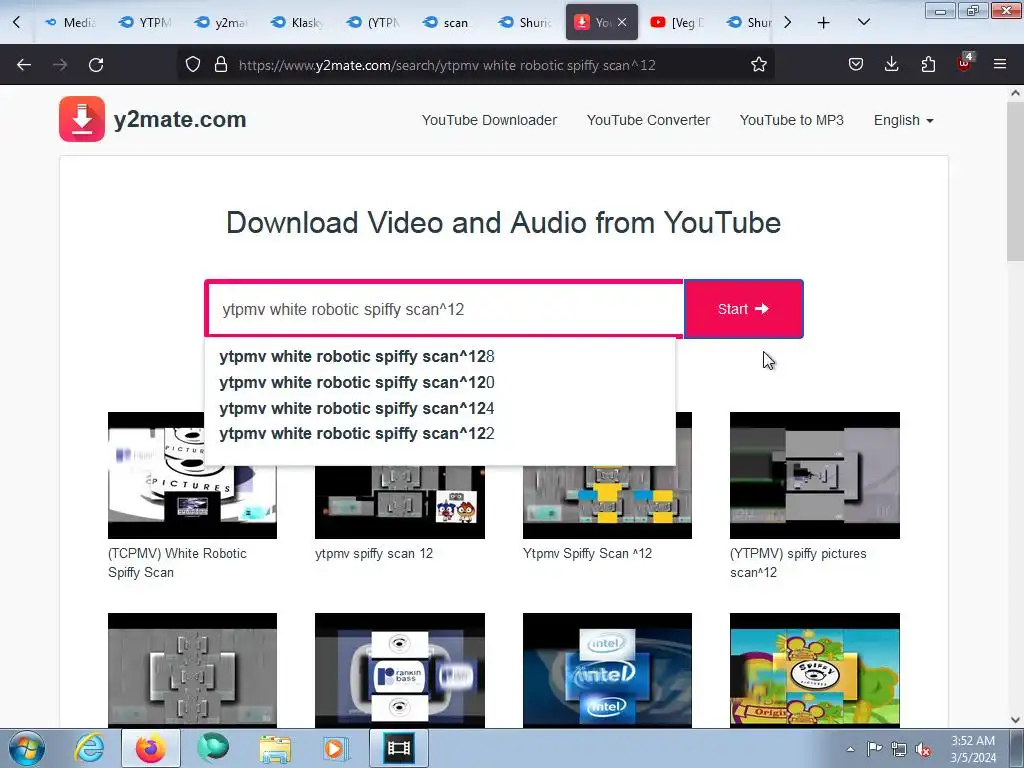This screenshot has width=1024, height=768.
Task: Click the red Start button
Action: point(743,309)
